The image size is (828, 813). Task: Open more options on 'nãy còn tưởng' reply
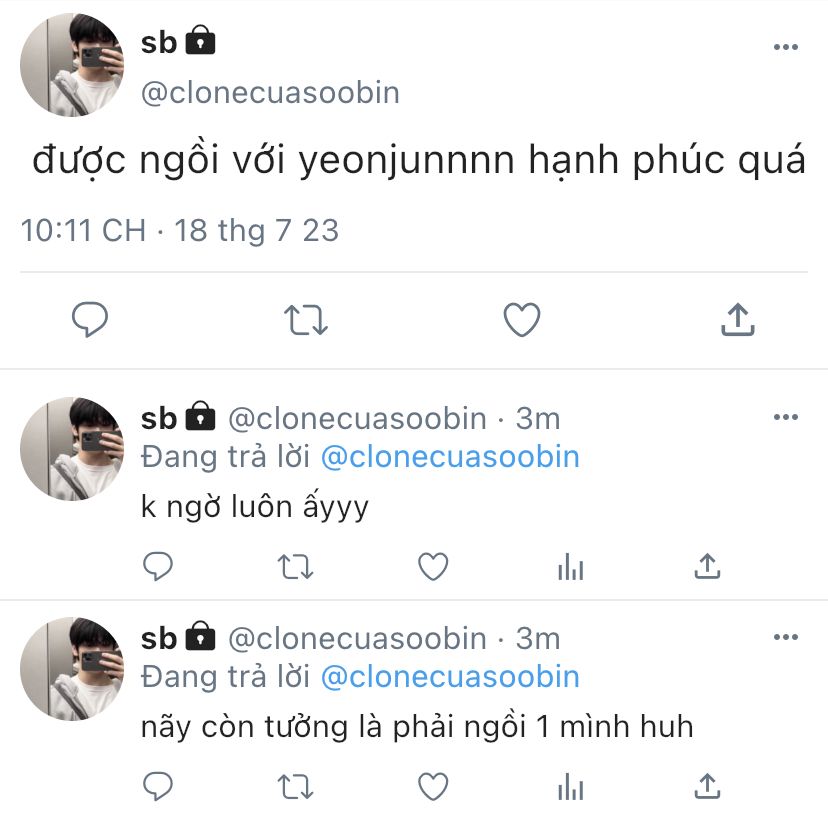(785, 637)
